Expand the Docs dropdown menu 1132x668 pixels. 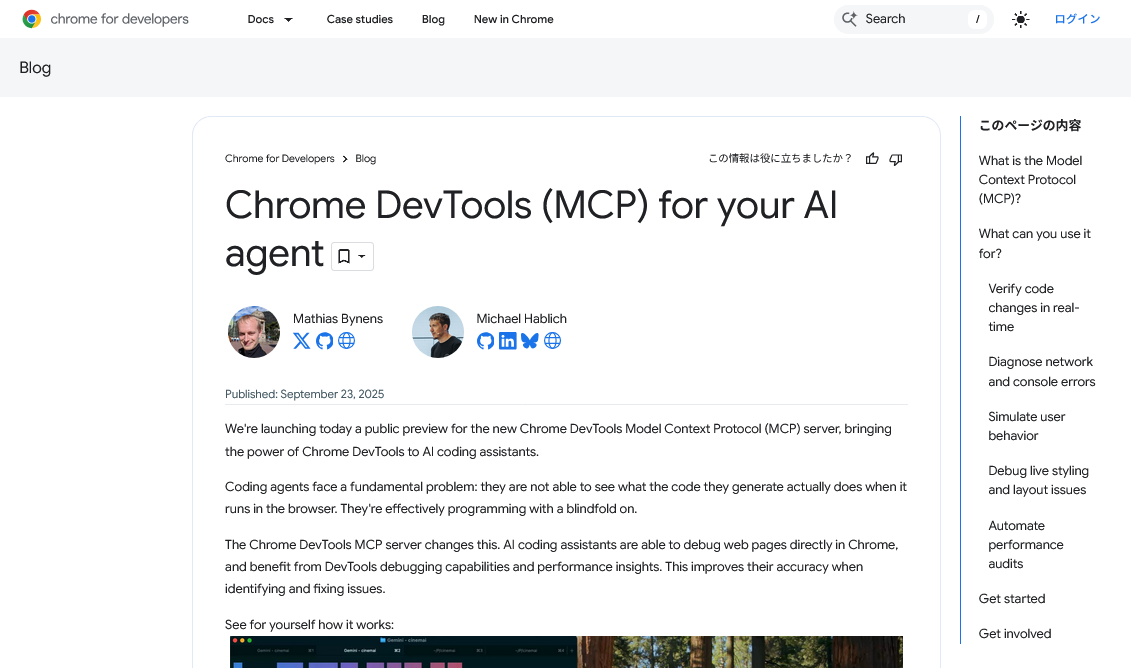pyautogui.click(x=270, y=19)
